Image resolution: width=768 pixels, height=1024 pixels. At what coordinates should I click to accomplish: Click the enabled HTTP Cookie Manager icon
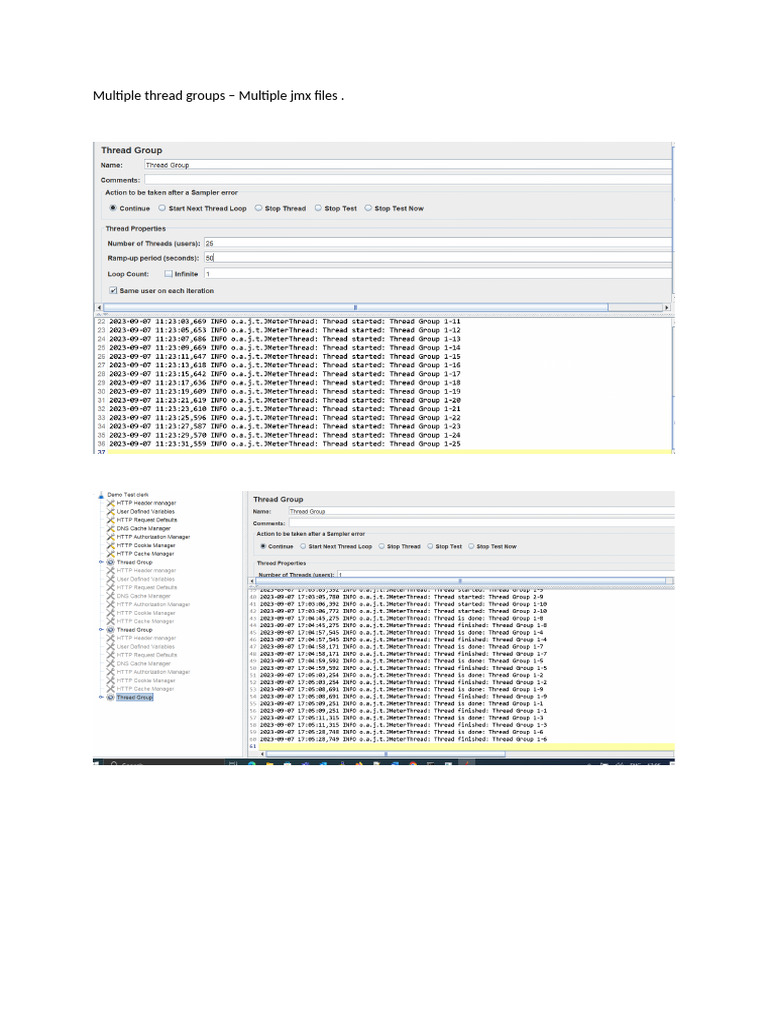(x=110, y=545)
